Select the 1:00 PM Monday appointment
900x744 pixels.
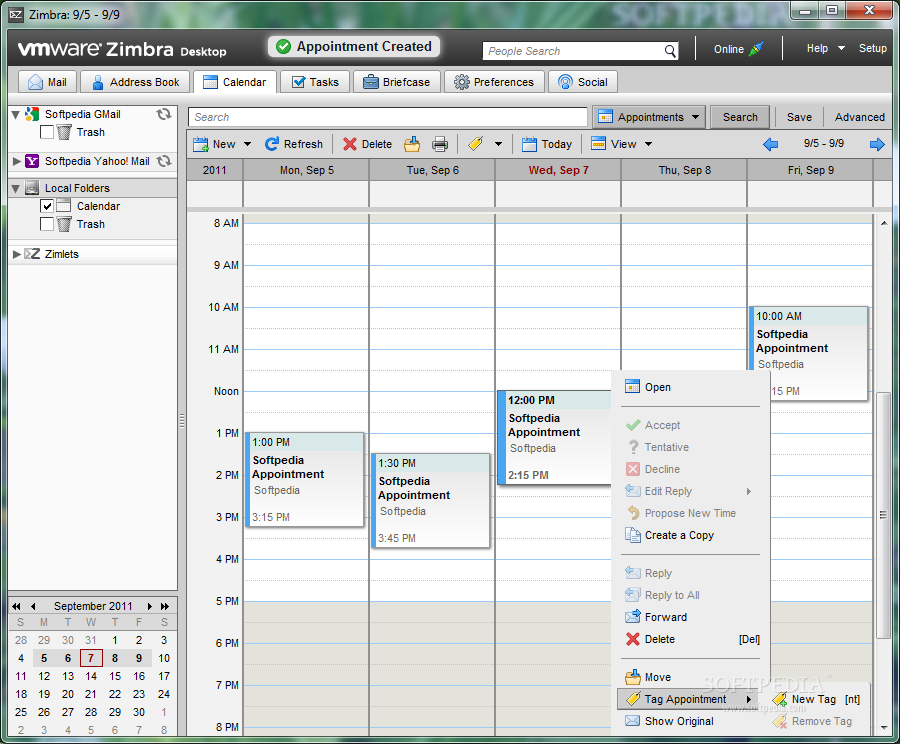[305, 479]
